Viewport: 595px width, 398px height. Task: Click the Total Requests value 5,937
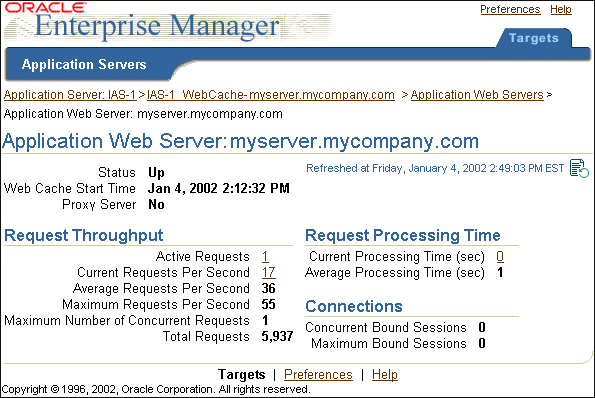(x=277, y=336)
